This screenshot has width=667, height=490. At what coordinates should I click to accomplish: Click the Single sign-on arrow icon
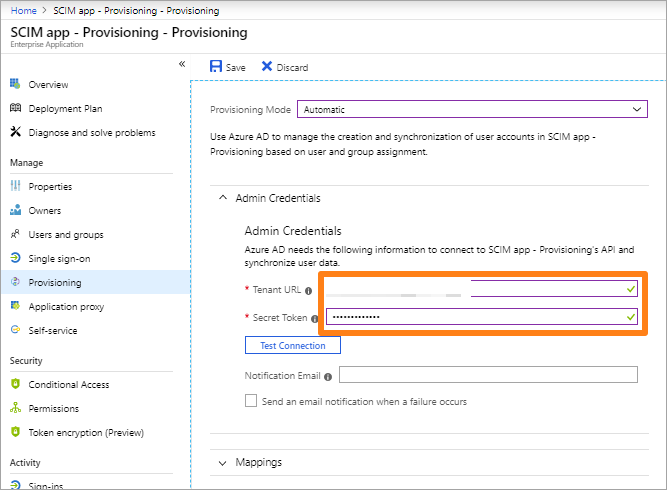15,258
